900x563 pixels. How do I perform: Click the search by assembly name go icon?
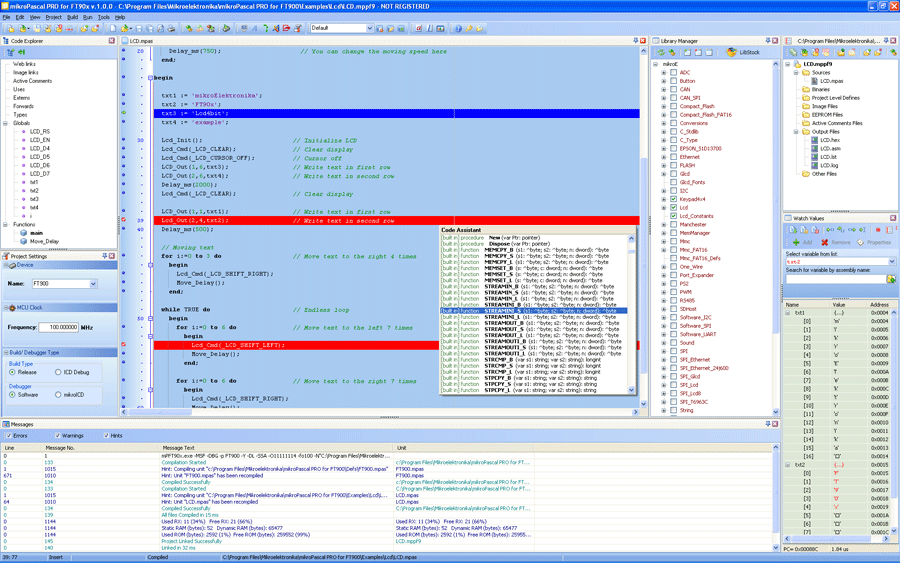[891, 279]
